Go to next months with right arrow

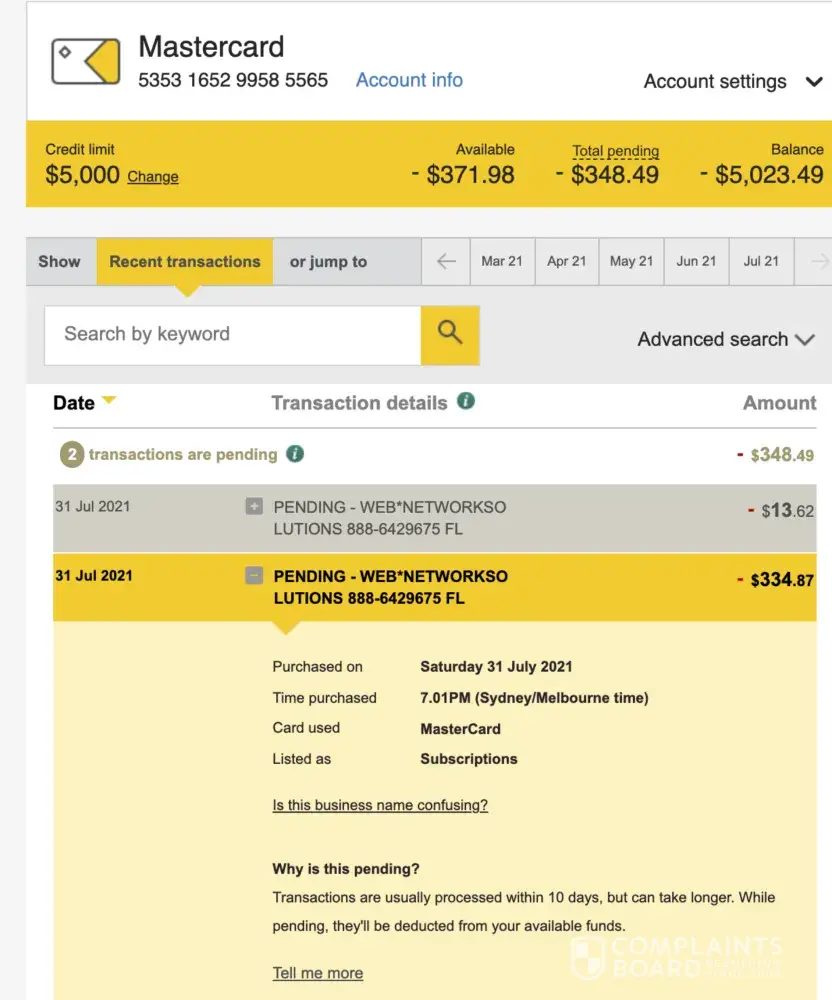(818, 262)
